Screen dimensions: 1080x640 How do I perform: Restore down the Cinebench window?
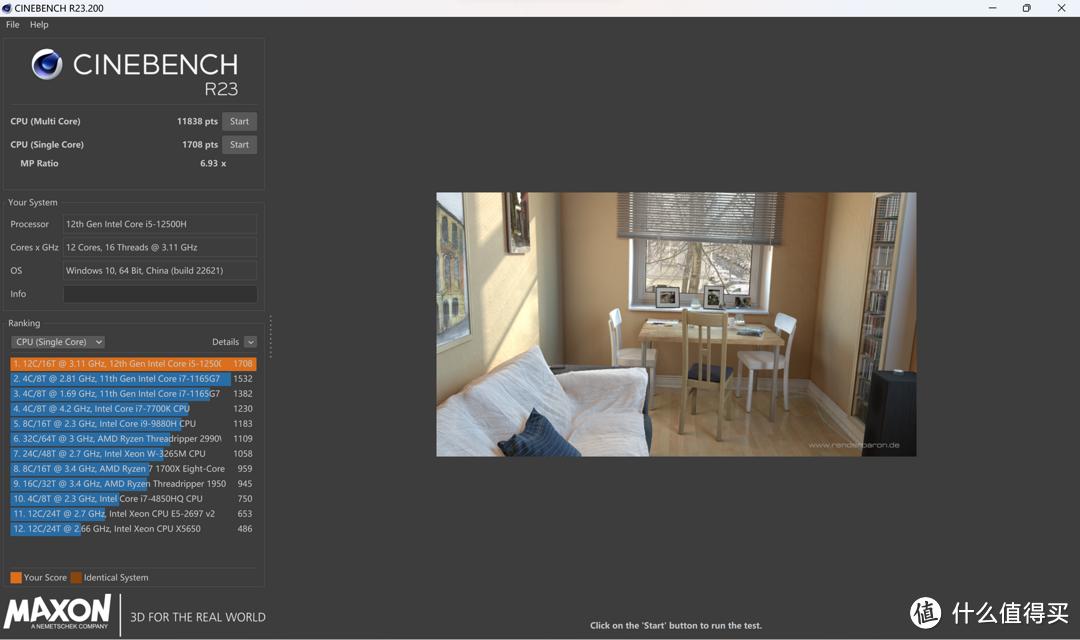coord(1026,8)
